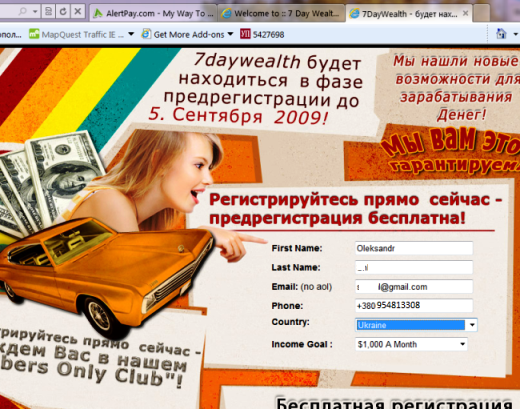The image size is (520, 409).
Task: Open MapQuest Traffic IE favorites link
Action: tap(82, 34)
